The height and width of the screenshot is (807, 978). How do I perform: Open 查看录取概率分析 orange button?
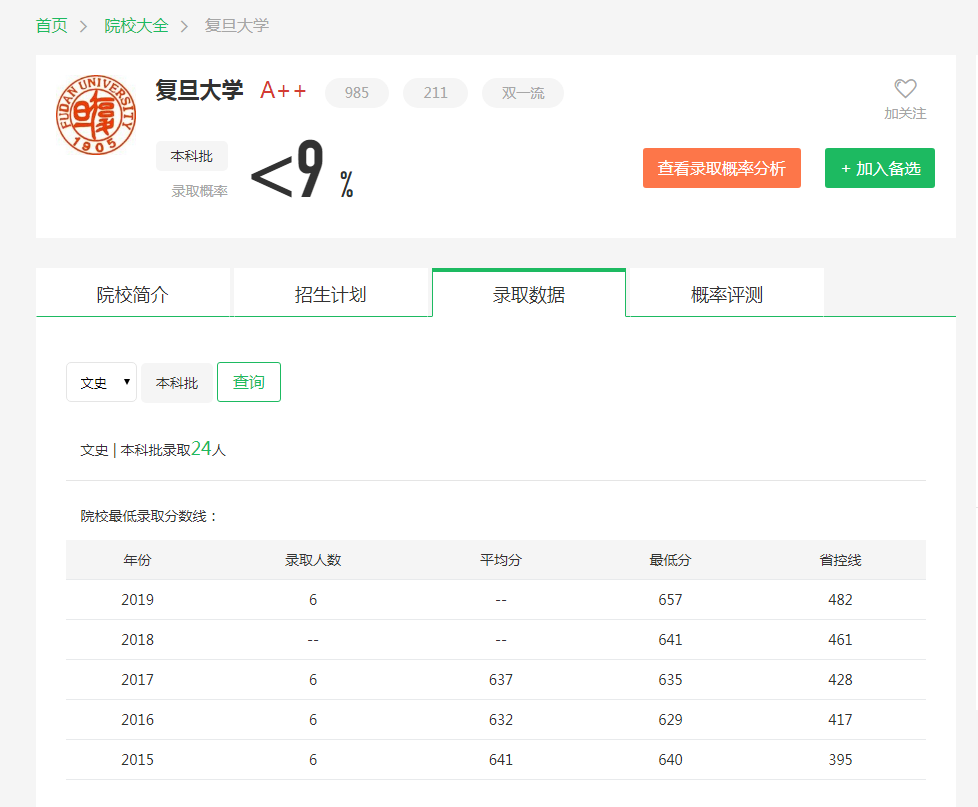[722, 168]
